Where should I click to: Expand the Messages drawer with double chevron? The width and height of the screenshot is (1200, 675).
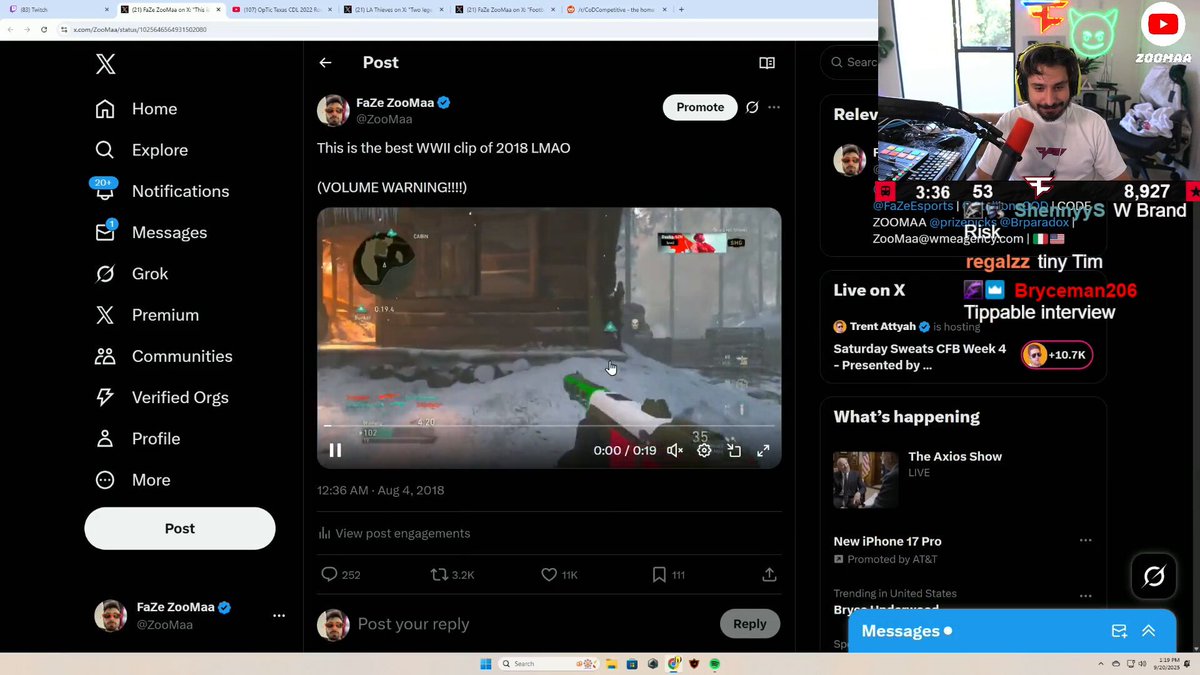pos(1148,631)
